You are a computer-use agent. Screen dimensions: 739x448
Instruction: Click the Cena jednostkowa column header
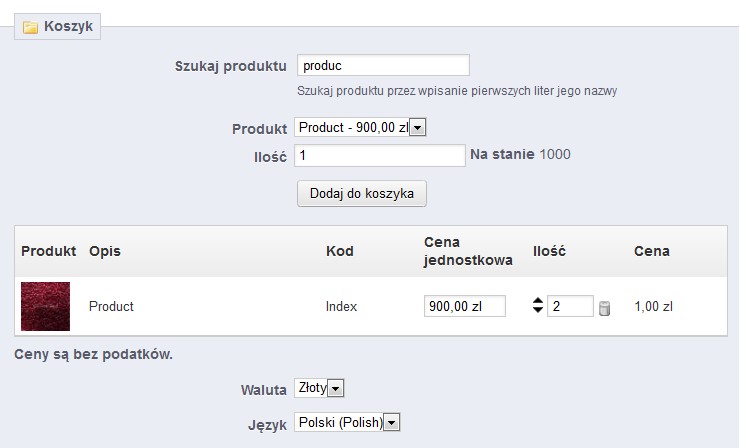pos(468,251)
